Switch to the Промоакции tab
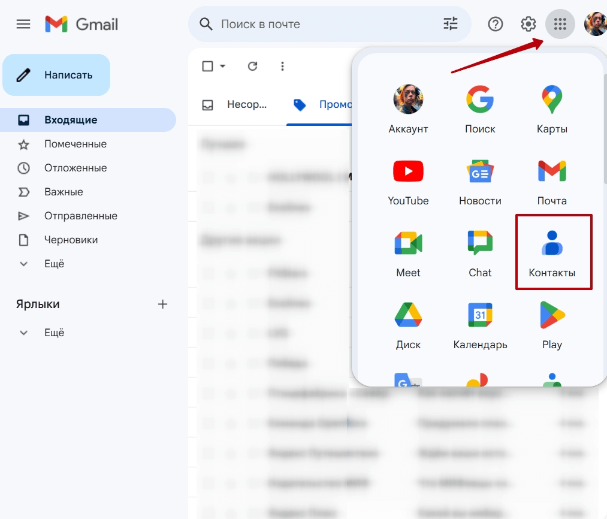607x519 pixels. 322,104
